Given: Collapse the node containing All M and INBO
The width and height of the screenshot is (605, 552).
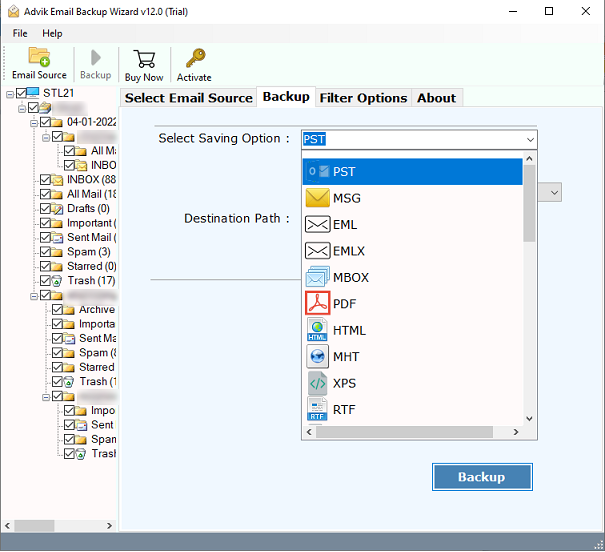Looking at the screenshot, I should coord(46,137).
